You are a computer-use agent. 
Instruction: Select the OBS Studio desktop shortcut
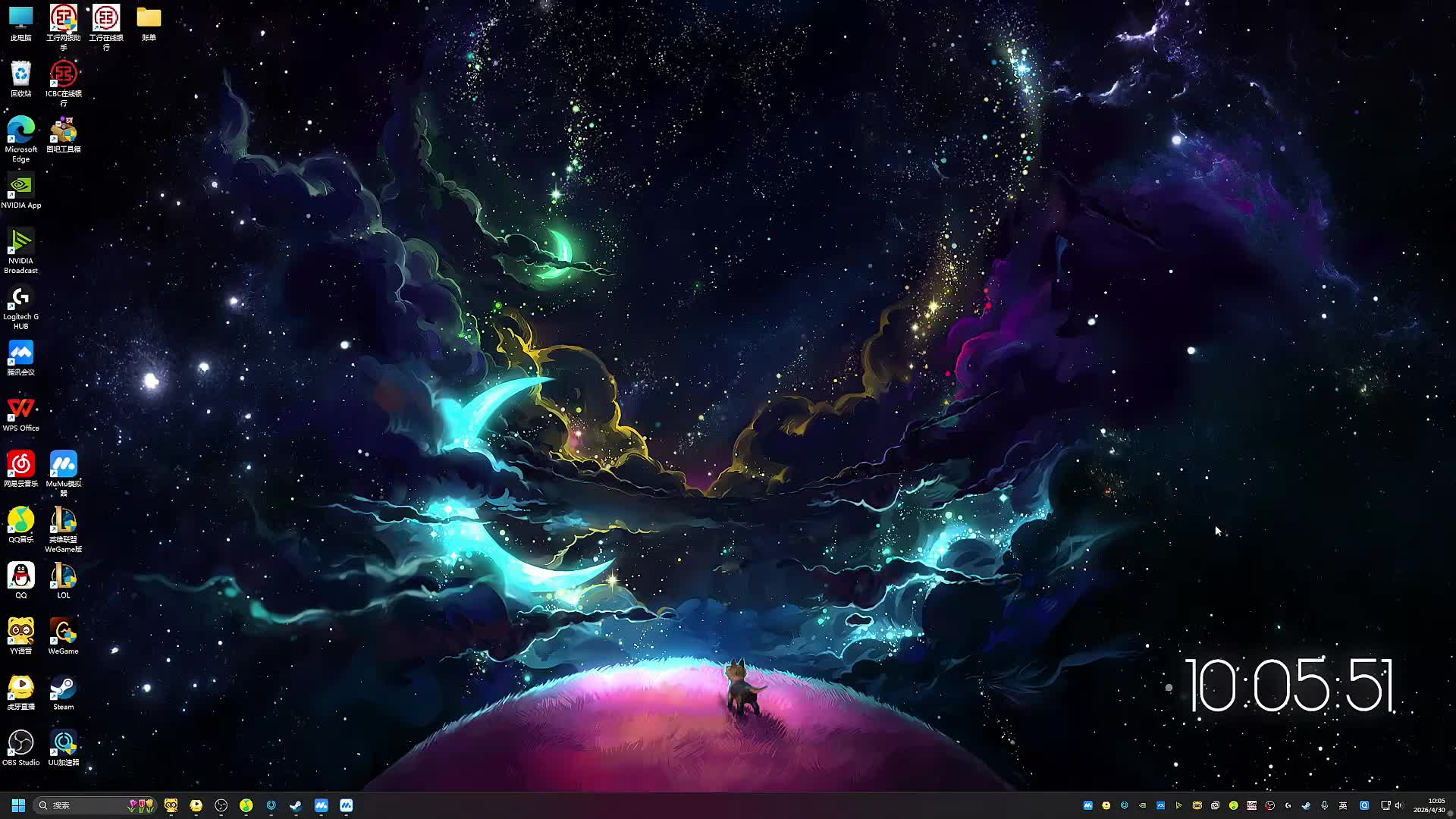pyautogui.click(x=20, y=744)
